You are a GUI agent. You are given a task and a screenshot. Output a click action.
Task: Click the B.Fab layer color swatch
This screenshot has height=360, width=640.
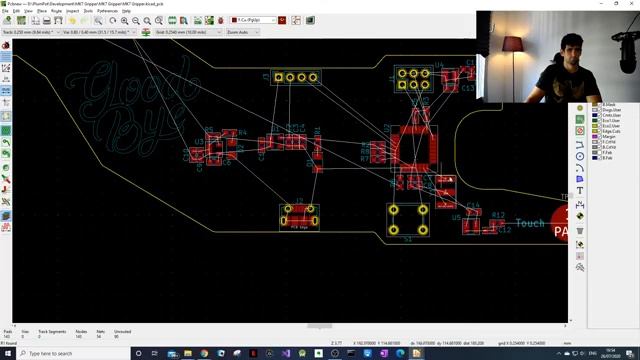(595, 158)
